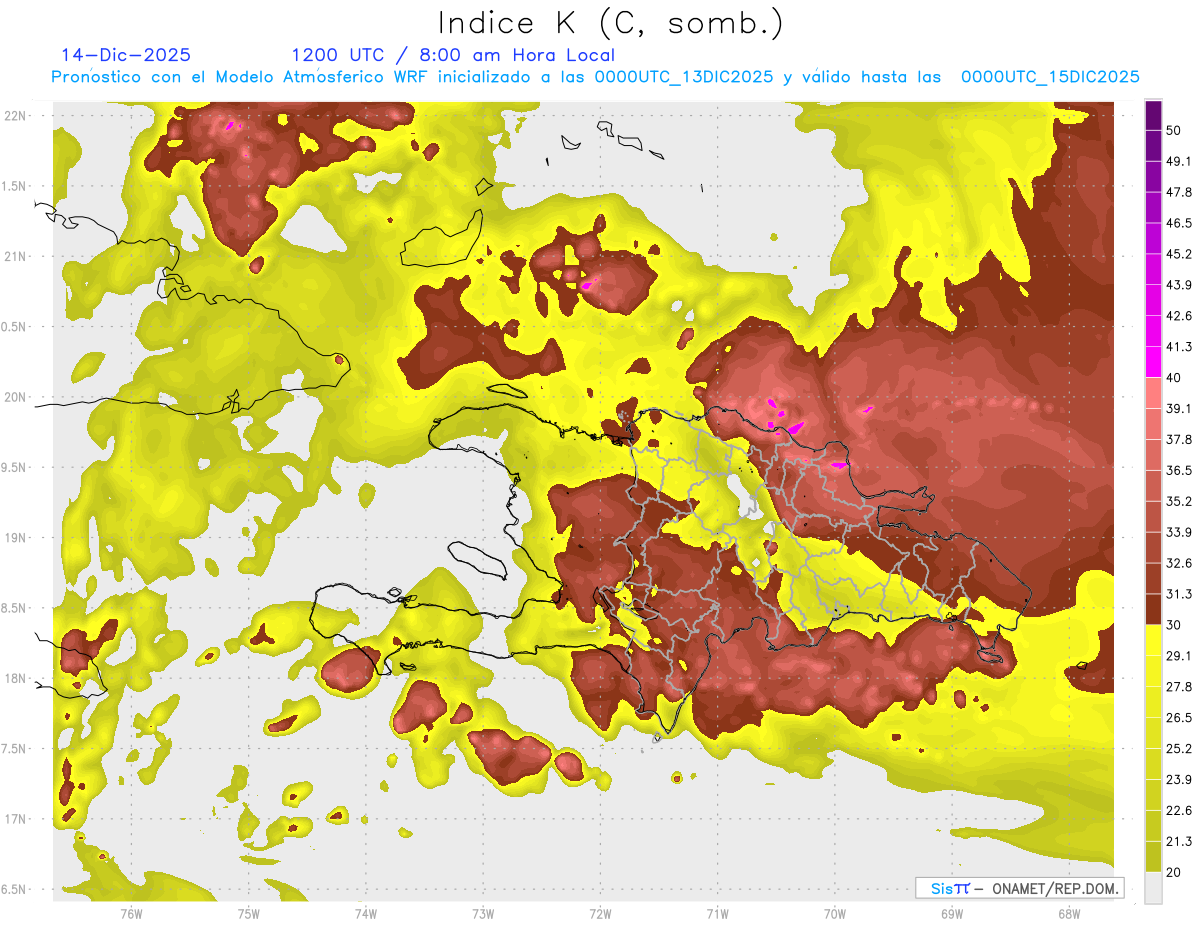The width and height of the screenshot is (1200, 927).
Task: Click the longitude axis label '70W'
Action: pyautogui.click(x=834, y=913)
